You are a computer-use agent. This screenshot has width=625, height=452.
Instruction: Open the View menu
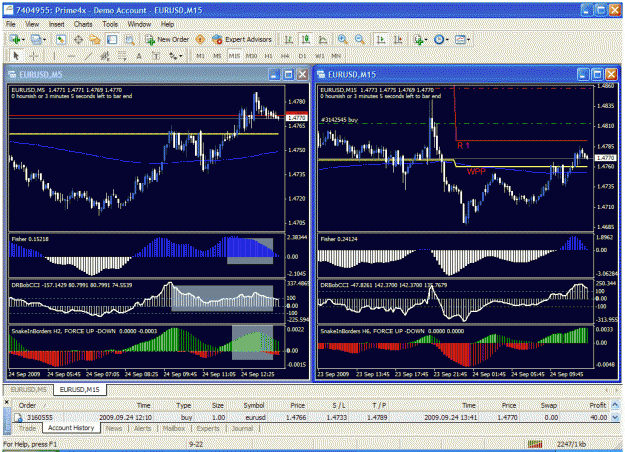[x=32, y=24]
